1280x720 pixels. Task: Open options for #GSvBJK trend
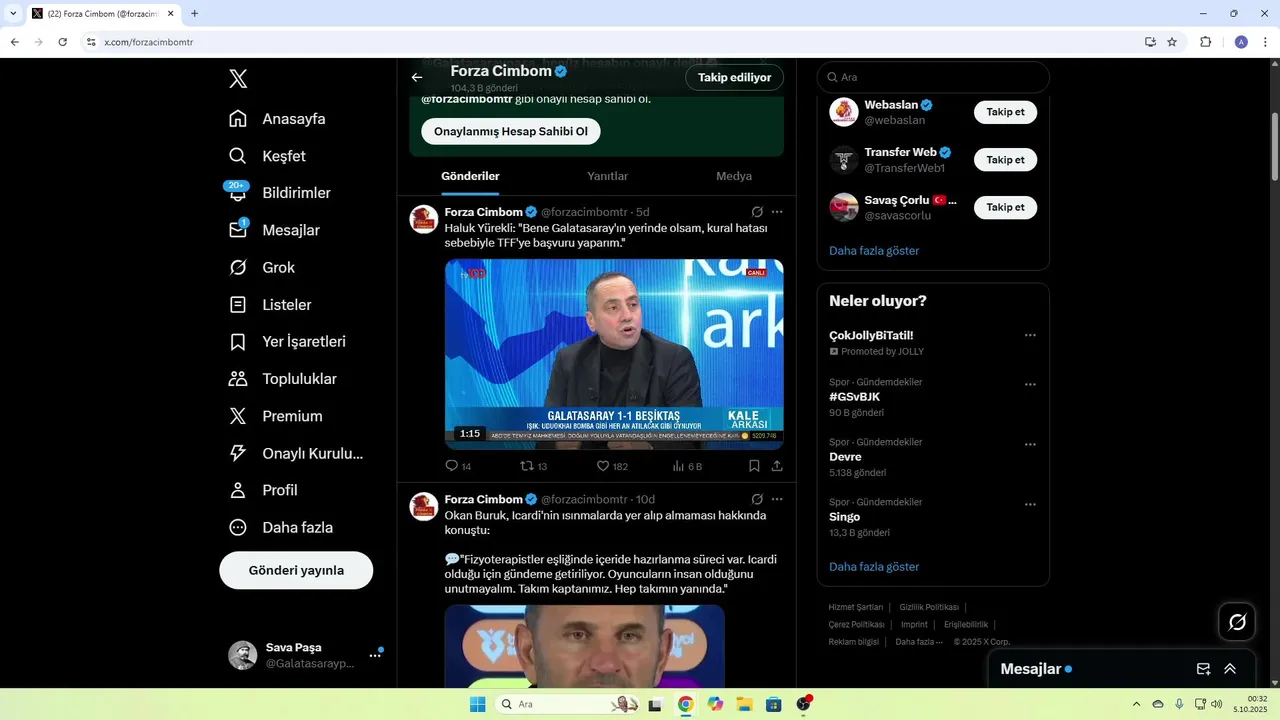pyautogui.click(x=1030, y=384)
